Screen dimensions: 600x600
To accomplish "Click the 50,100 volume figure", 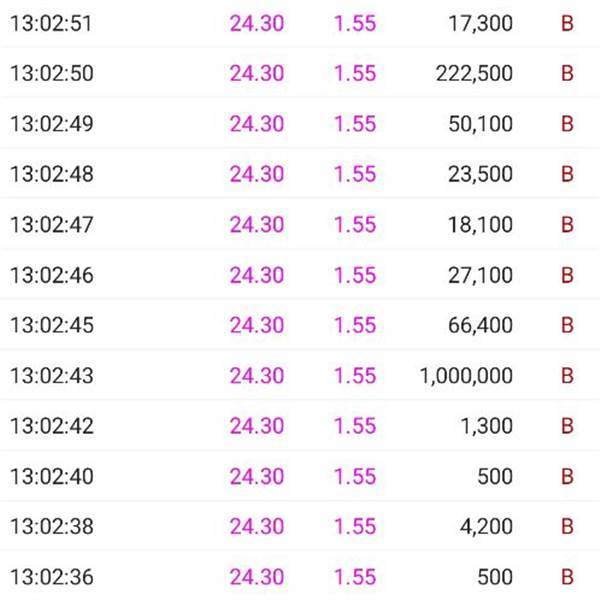I will click(x=480, y=124).
